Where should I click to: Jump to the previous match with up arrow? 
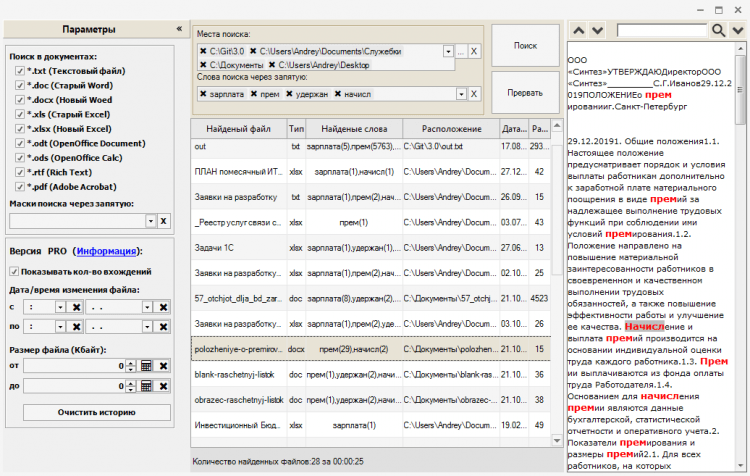click(578, 30)
